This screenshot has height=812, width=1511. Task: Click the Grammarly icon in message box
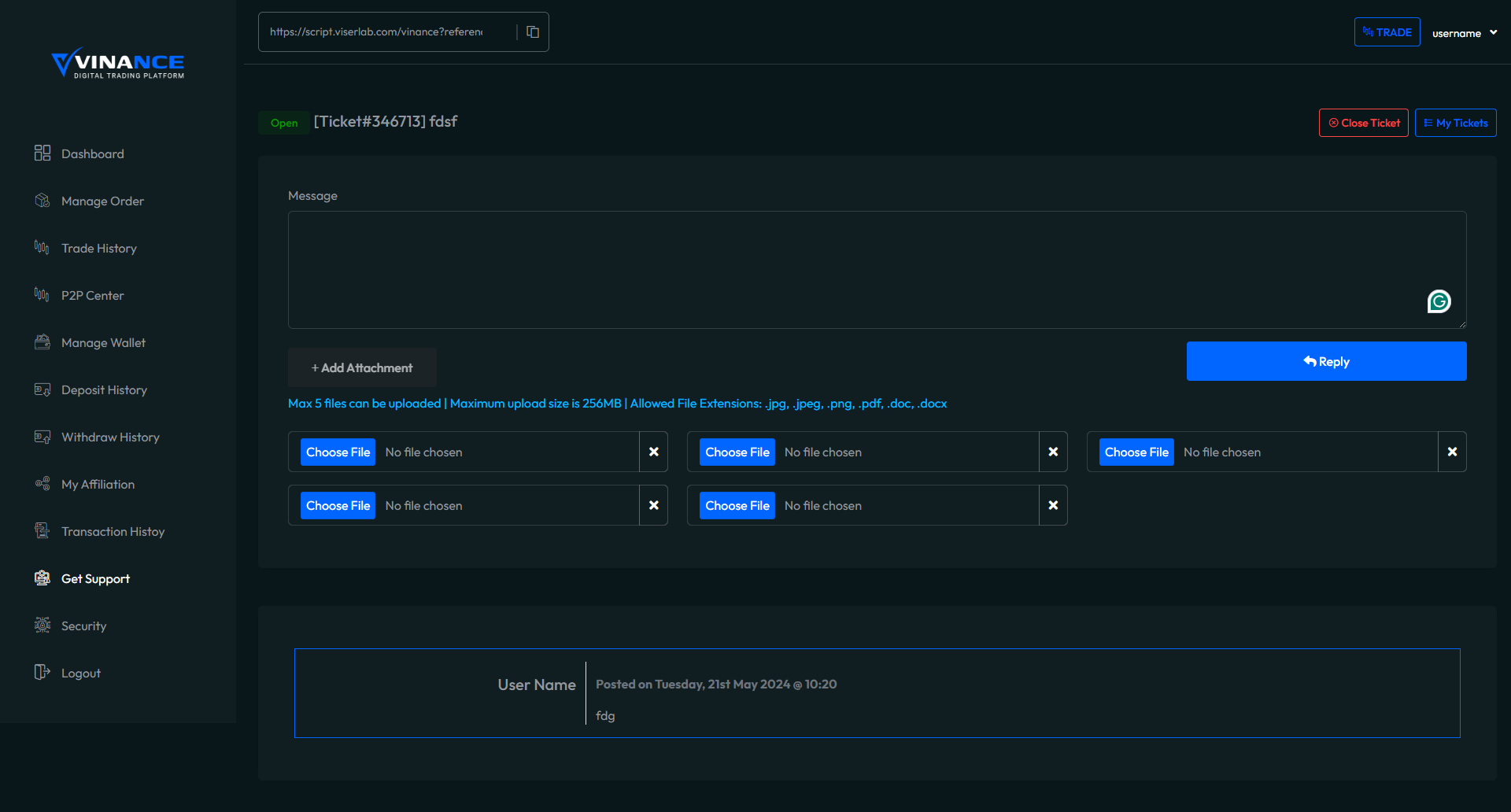1439,301
